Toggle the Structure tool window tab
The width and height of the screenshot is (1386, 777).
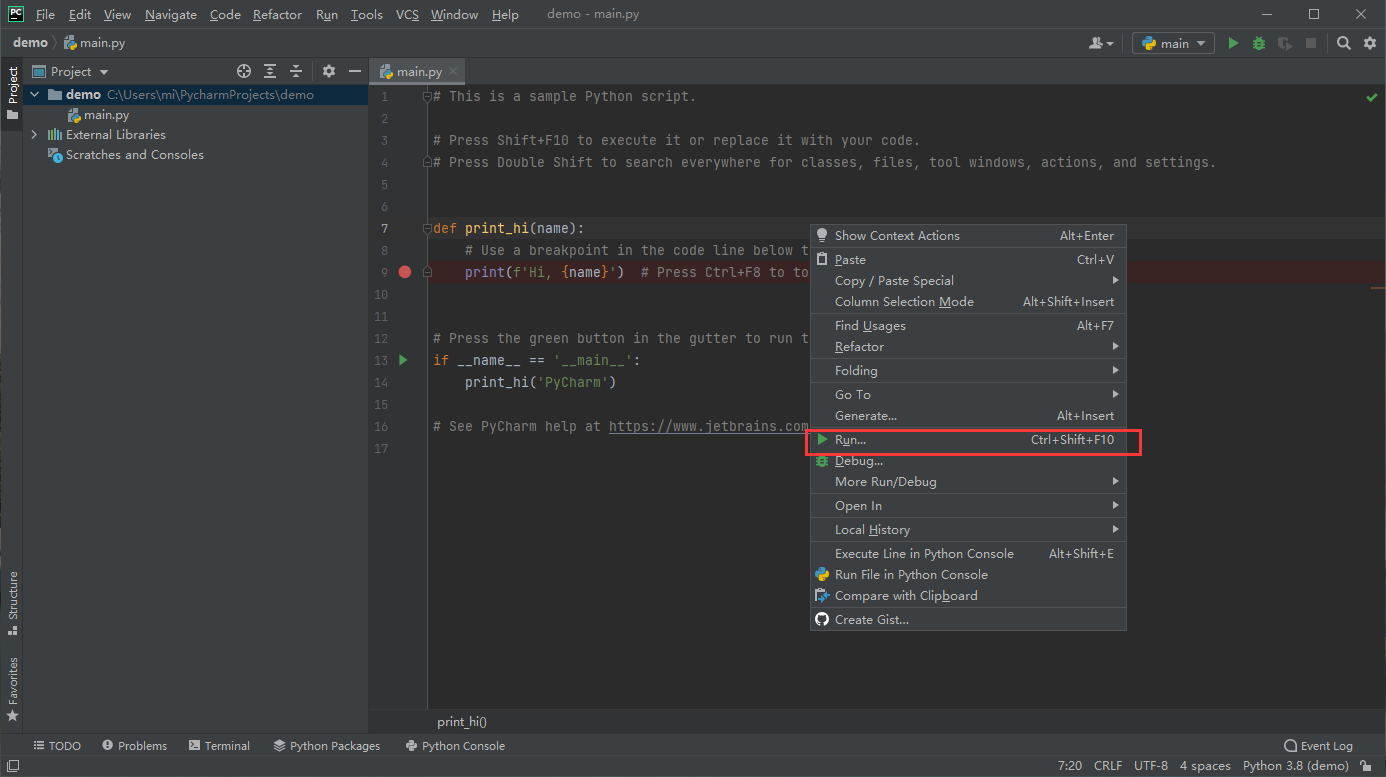pyautogui.click(x=13, y=602)
